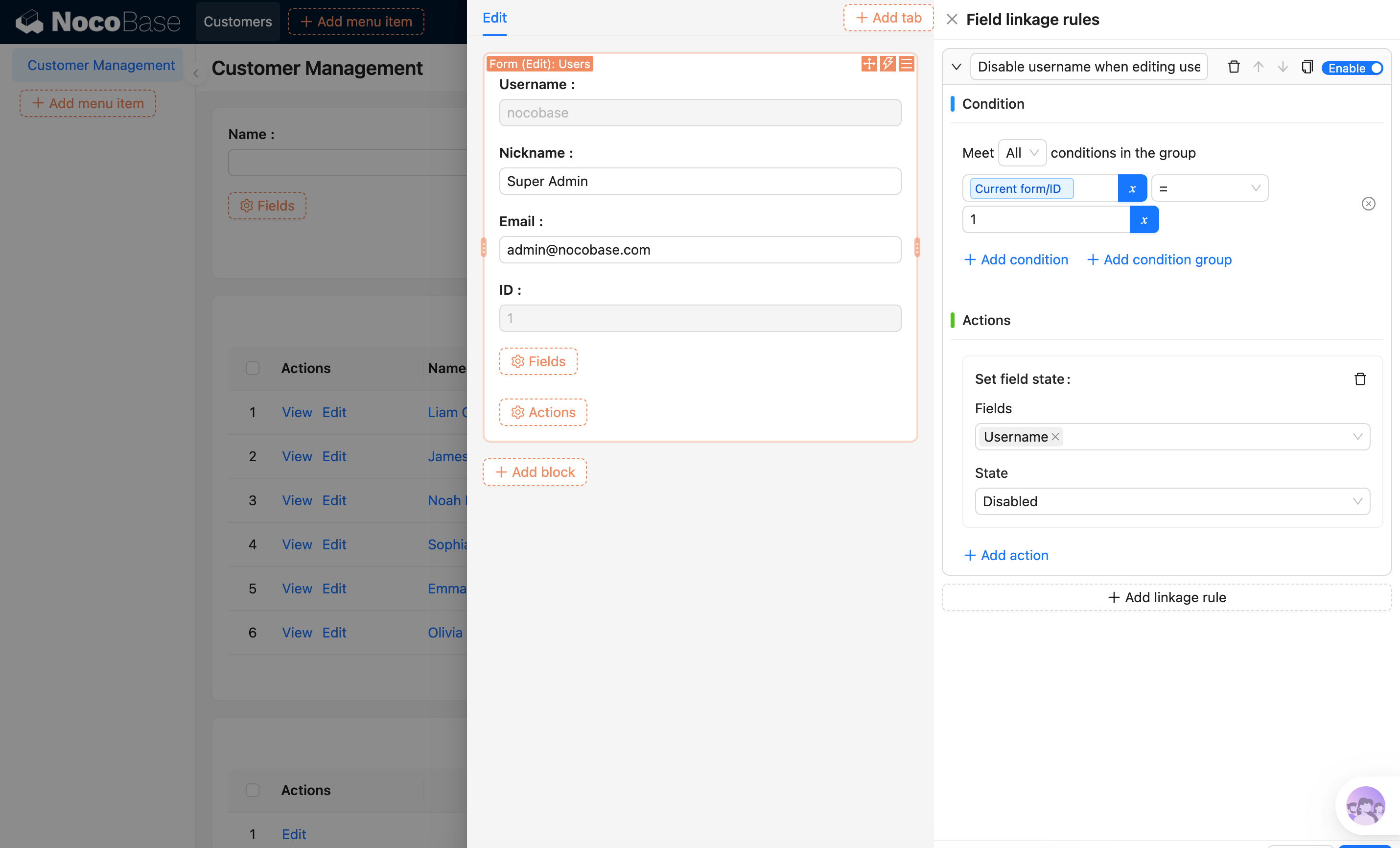
Task: Select the Edit tab in the popup
Action: tap(494, 18)
